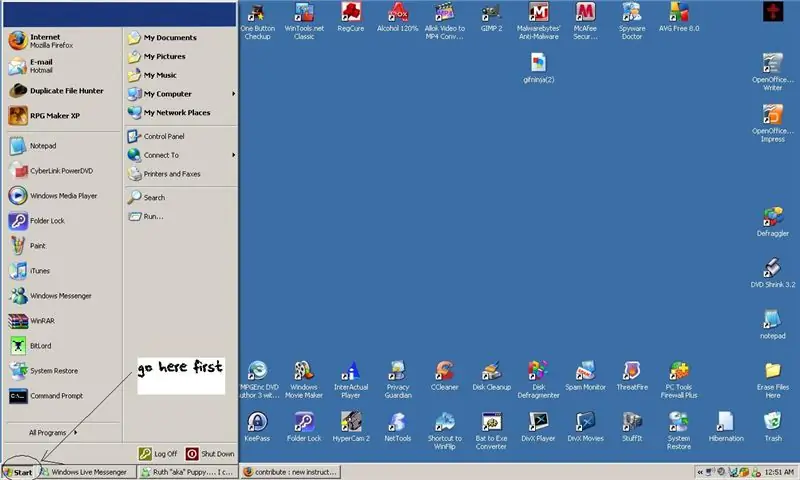The width and height of the screenshot is (800, 480).
Task: Switch to Ruth "aka" Puppy taskbar window
Action: tap(188, 472)
